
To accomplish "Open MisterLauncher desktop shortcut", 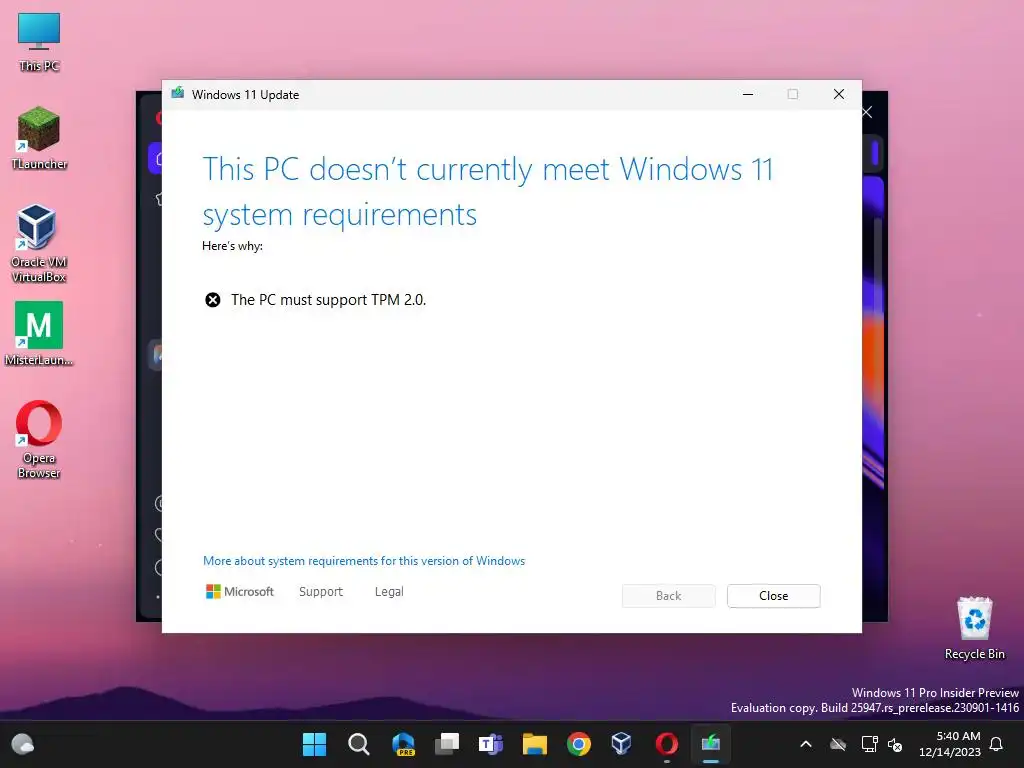I will tap(39, 334).
